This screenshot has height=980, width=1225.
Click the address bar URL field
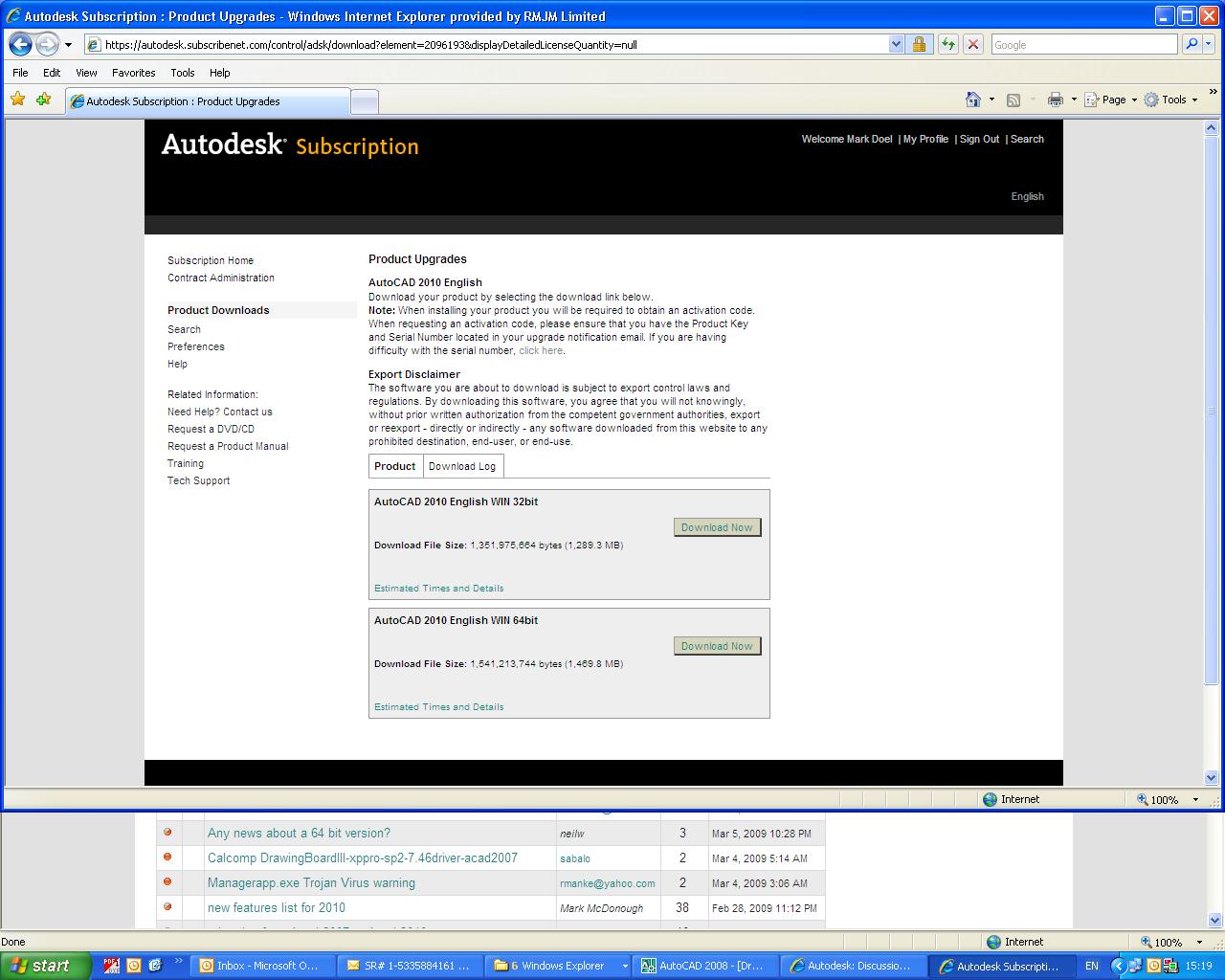pyautogui.click(x=486, y=44)
